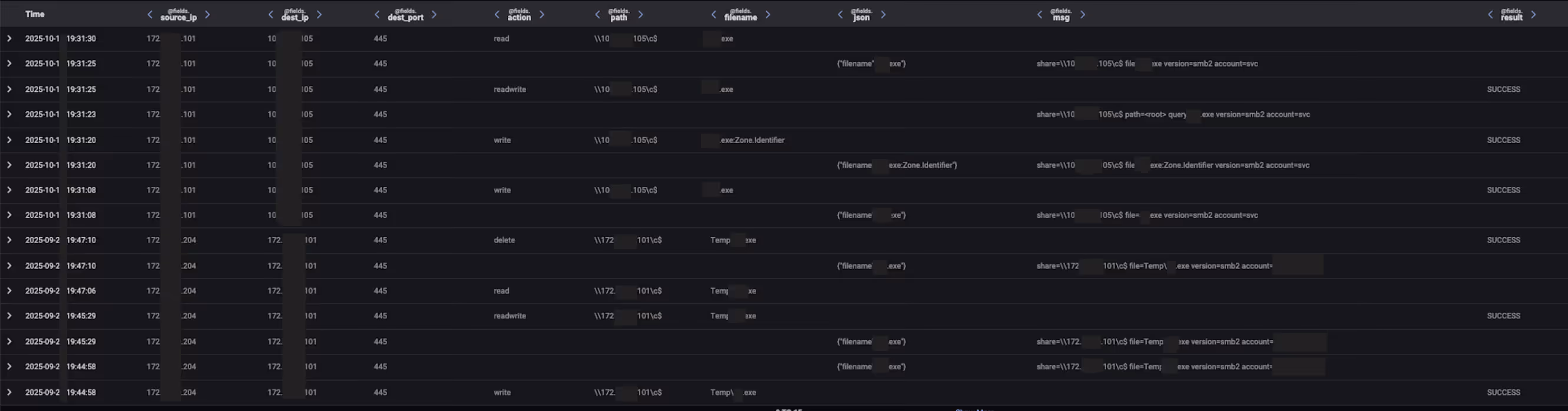This screenshot has width=1568, height=411.
Task: Click left arrow beside dest_ip header
Action: 271,15
